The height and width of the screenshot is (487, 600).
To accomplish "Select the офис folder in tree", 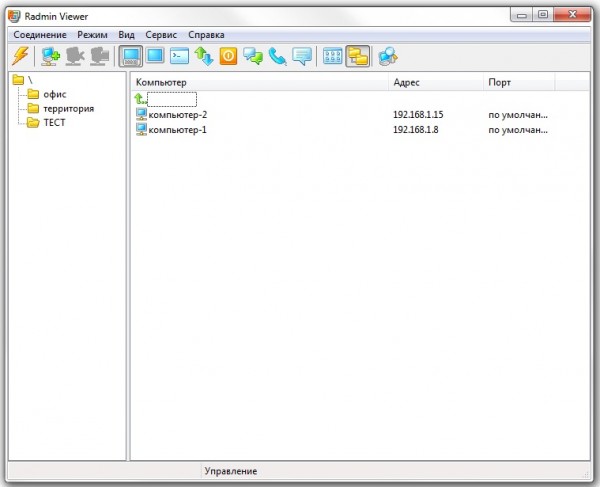I will click(x=47, y=94).
